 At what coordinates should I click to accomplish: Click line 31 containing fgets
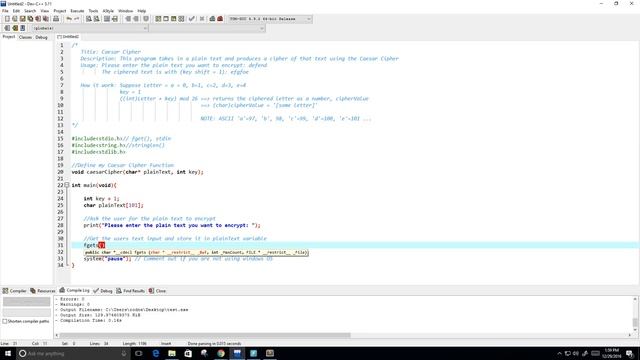pos(355,245)
